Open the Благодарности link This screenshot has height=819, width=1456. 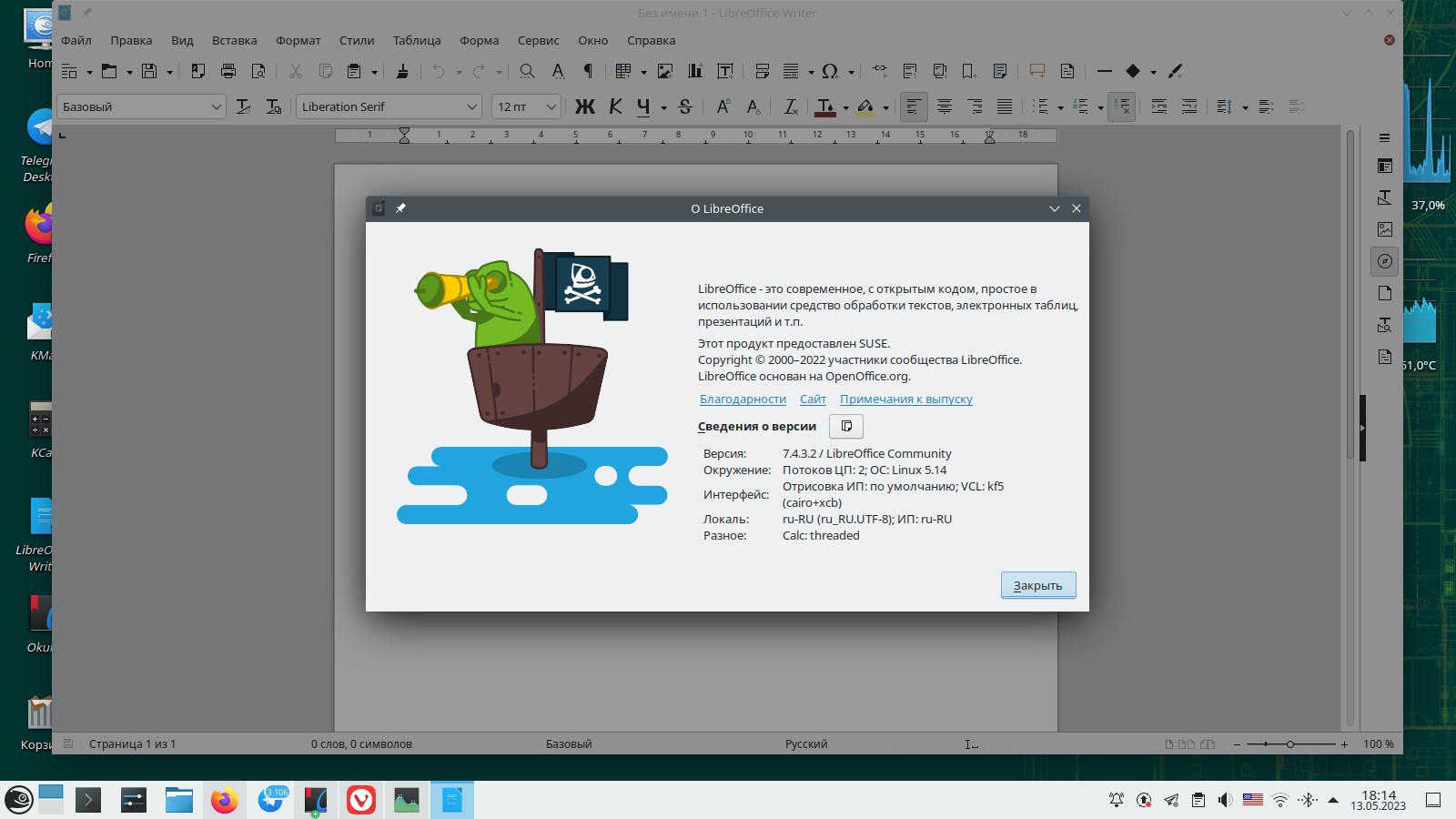pyautogui.click(x=743, y=399)
